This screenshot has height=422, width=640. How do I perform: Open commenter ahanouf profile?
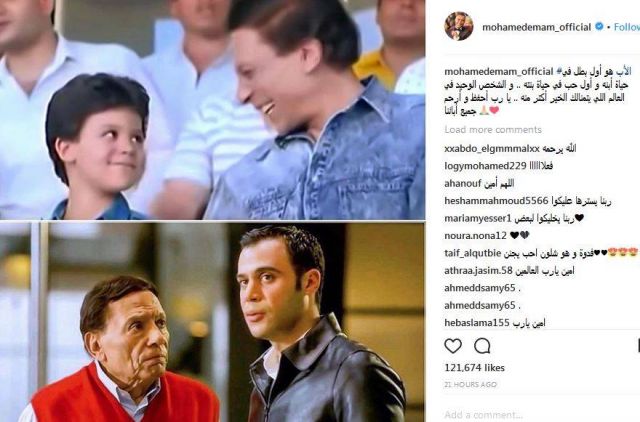[463, 184]
